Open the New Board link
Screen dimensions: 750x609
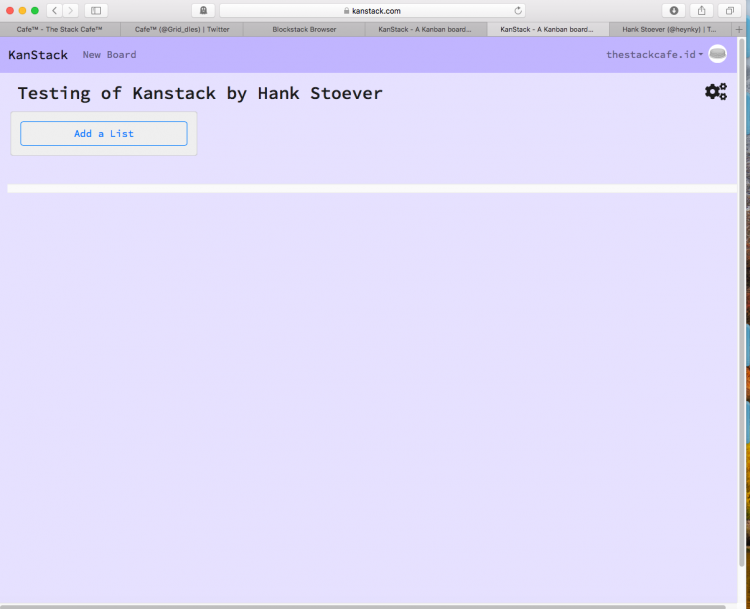click(110, 55)
